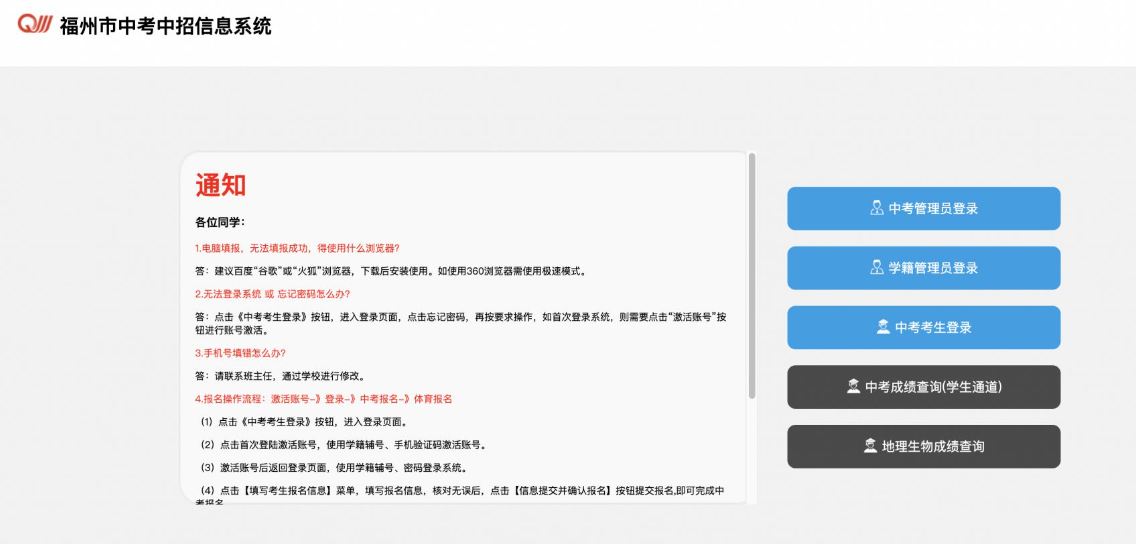
Task: Open 中考考生登录 button
Action: [x=924, y=327]
